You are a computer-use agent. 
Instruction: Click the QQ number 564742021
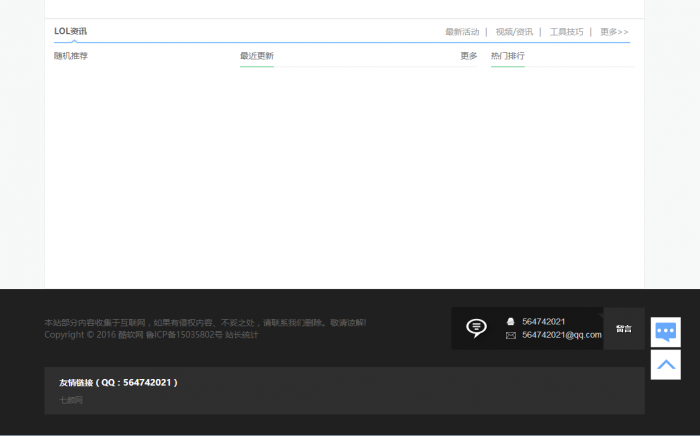pos(544,321)
